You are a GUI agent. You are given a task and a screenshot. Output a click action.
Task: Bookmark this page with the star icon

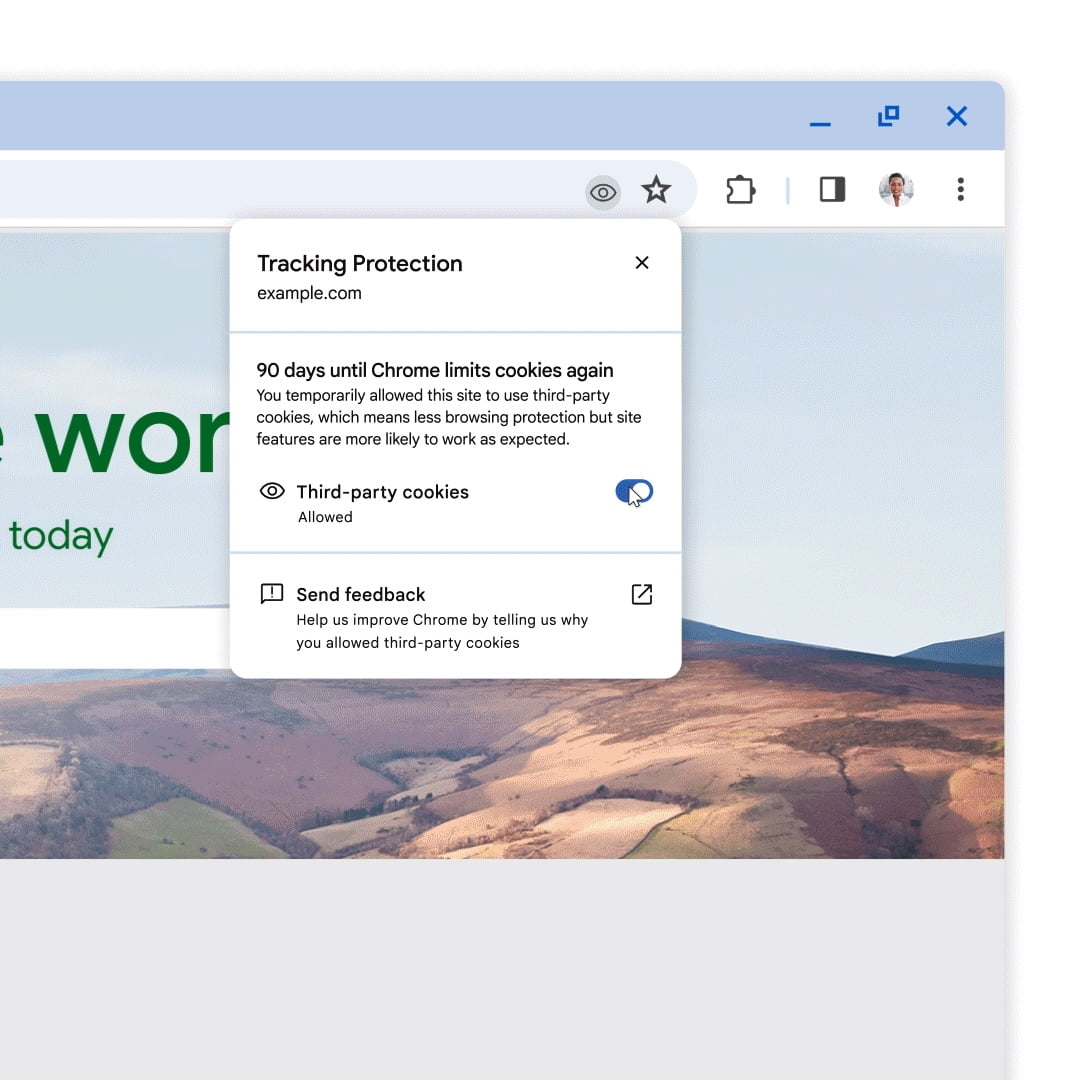tap(656, 190)
